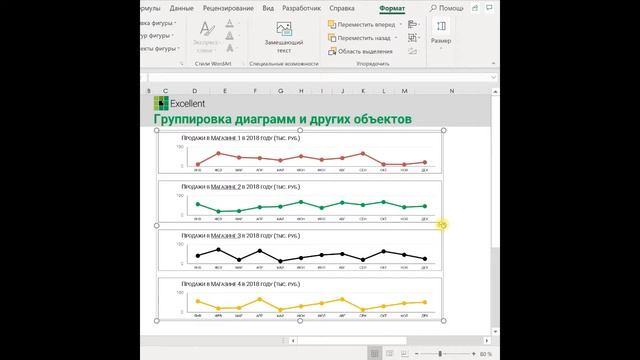Click the 80% zoom level
This screenshot has width=640, height=360.
point(486,354)
